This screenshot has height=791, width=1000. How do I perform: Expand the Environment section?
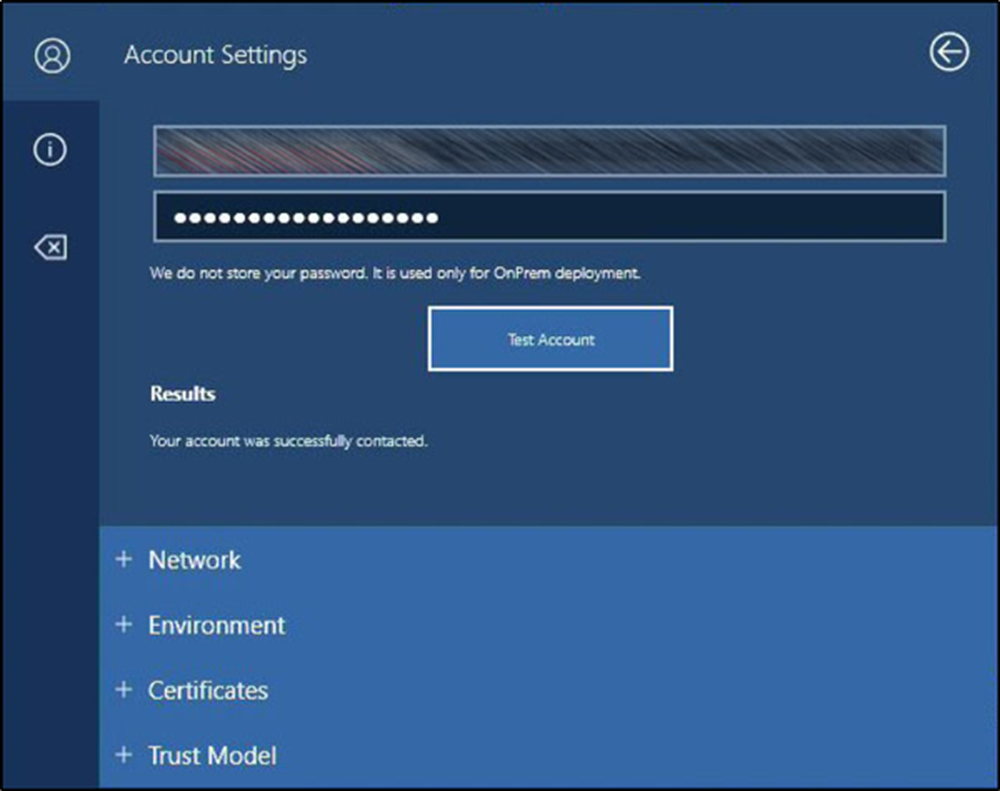coord(217,625)
